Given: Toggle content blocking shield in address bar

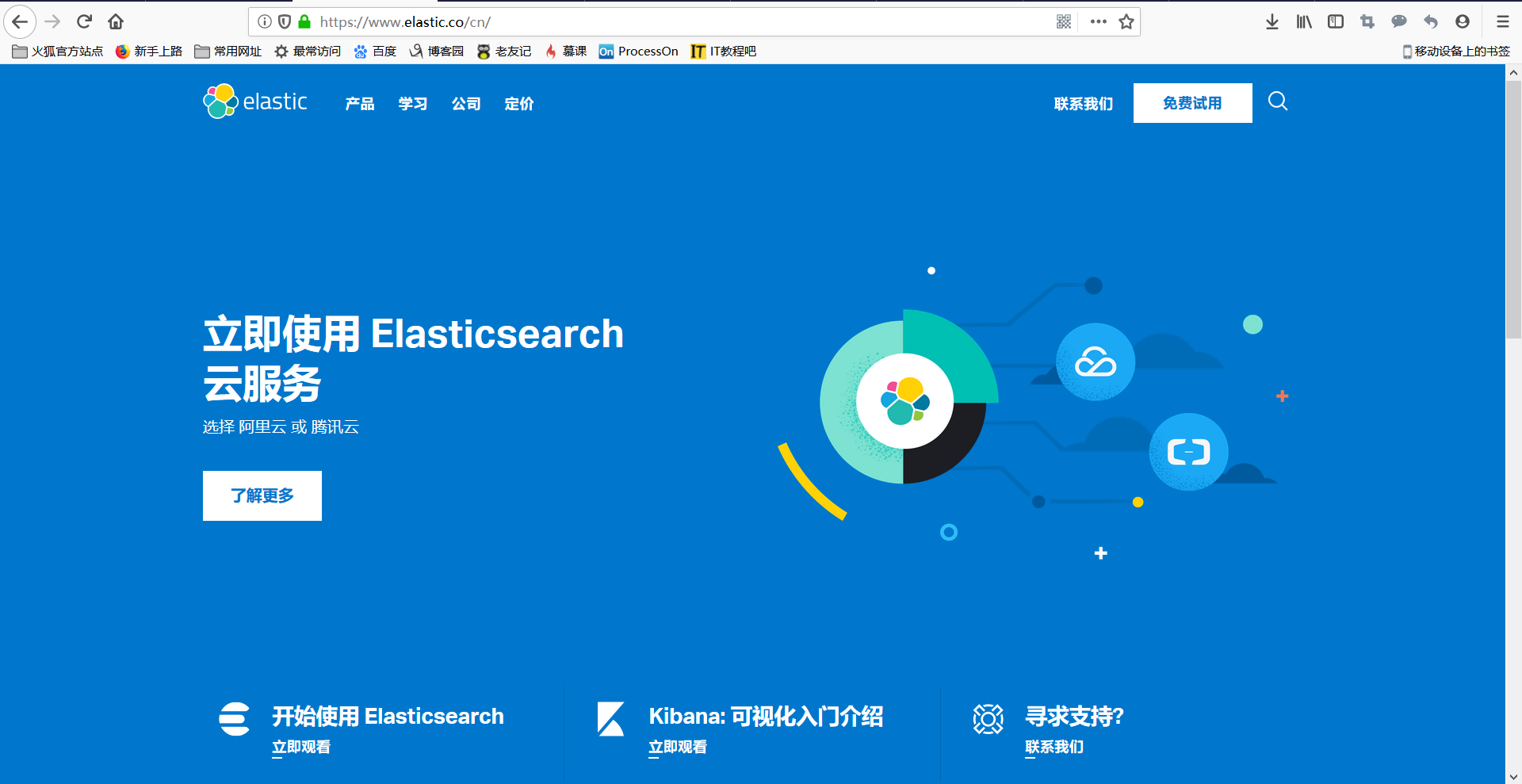Looking at the screenshot, I should click(285, 21).
